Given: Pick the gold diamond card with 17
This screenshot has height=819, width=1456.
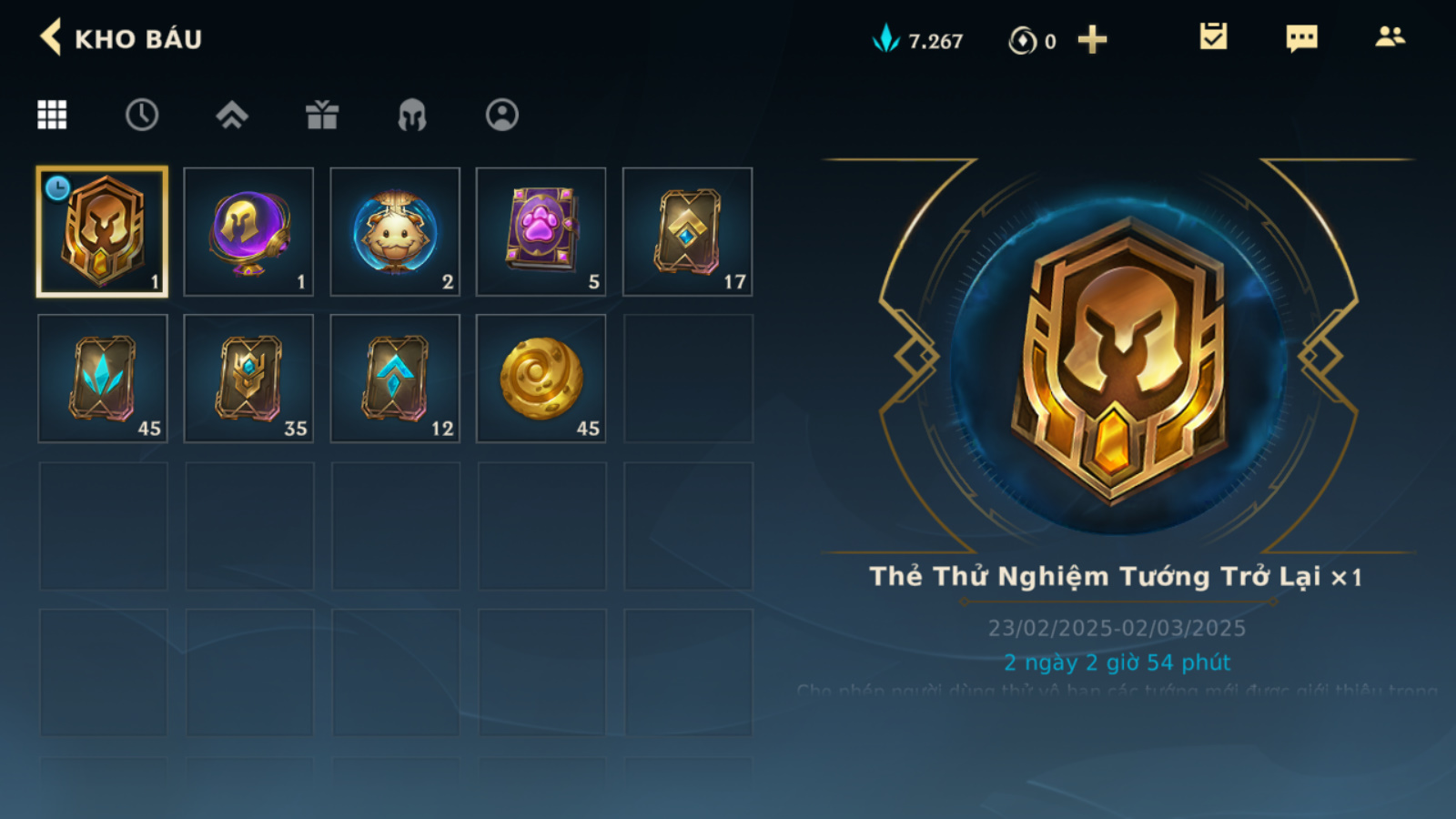Looking at the screenshot, I should coord(688,232).
